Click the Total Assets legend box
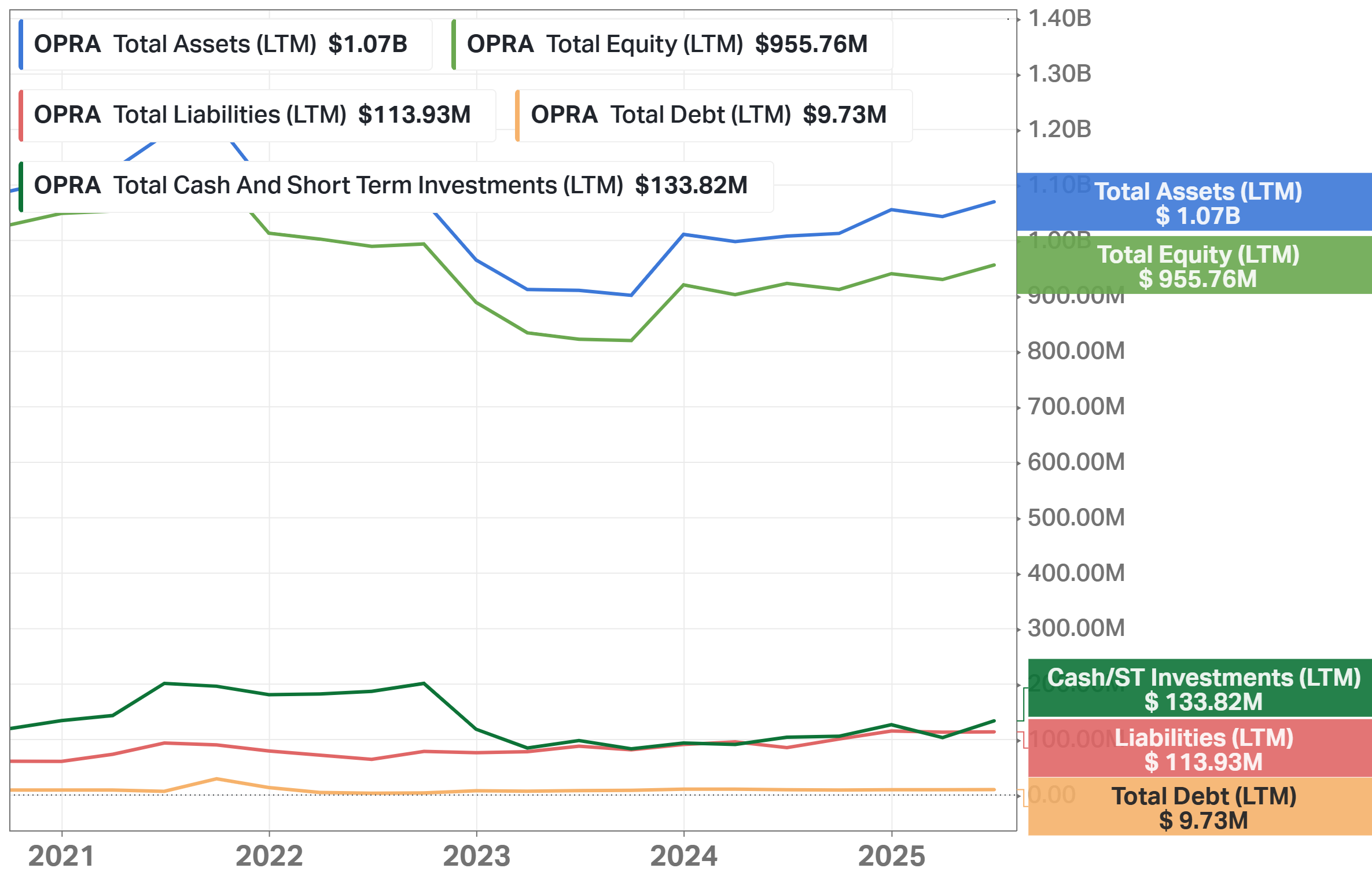The image size is (1372, 879). pyautogui.click(x=226, y=45)
